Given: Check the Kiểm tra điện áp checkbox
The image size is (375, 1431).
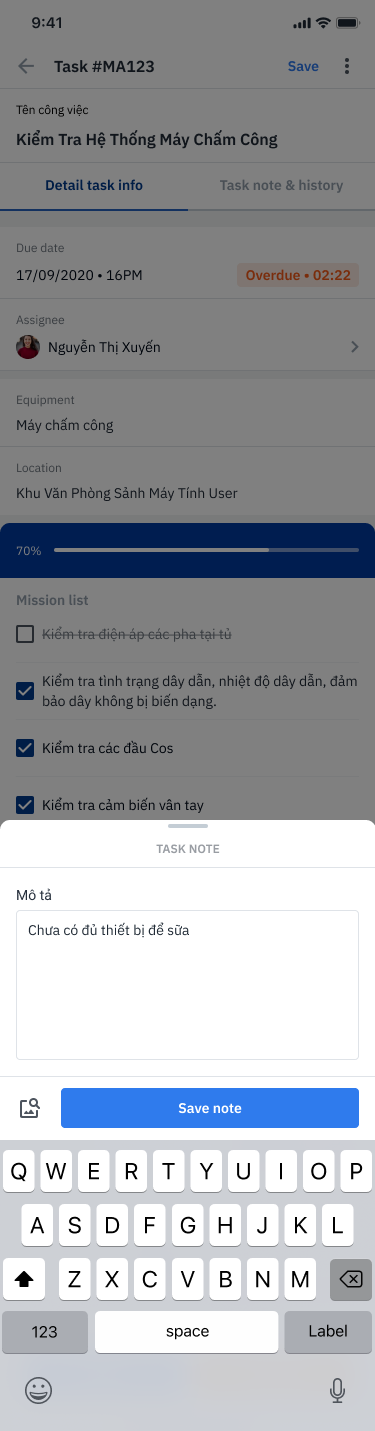Looking at the screenshot, I should click(x=26, y=634).
